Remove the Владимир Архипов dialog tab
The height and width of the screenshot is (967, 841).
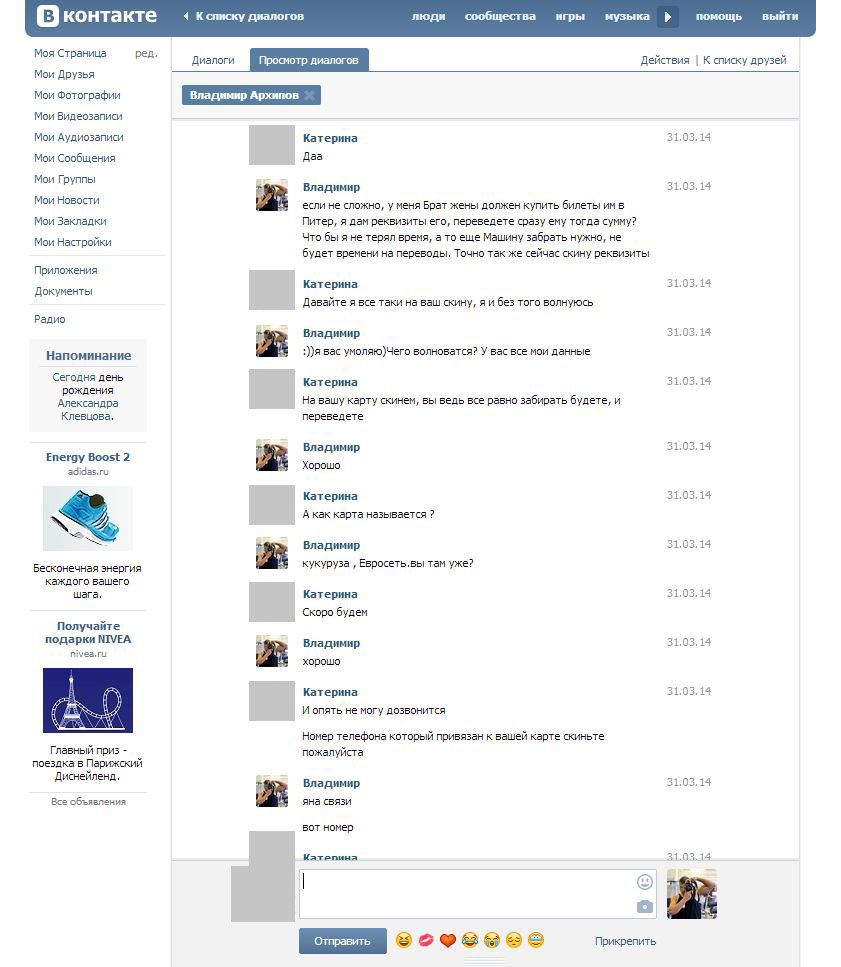(x=310, y=96)
